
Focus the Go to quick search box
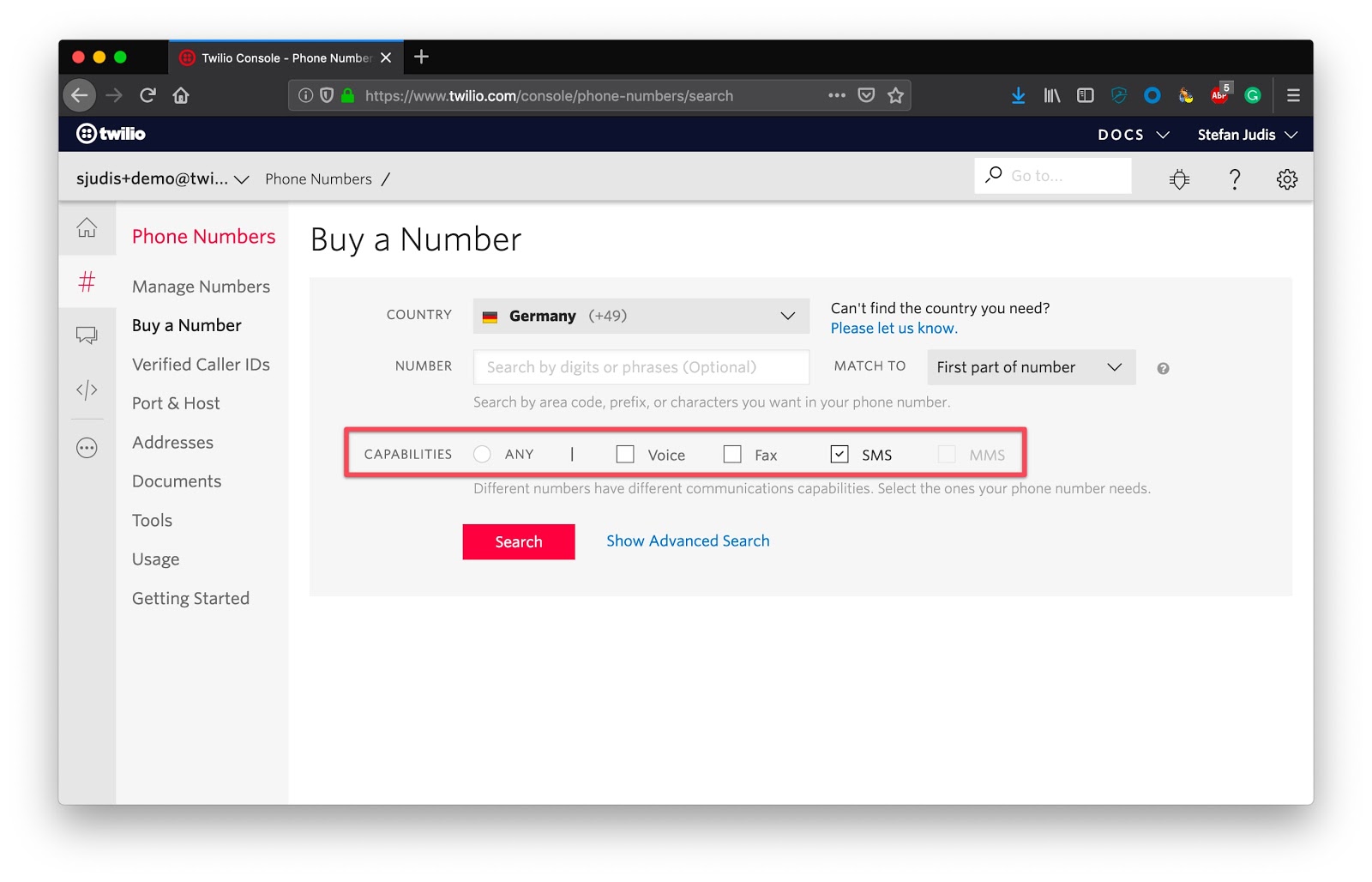[x=1053, y=176]
